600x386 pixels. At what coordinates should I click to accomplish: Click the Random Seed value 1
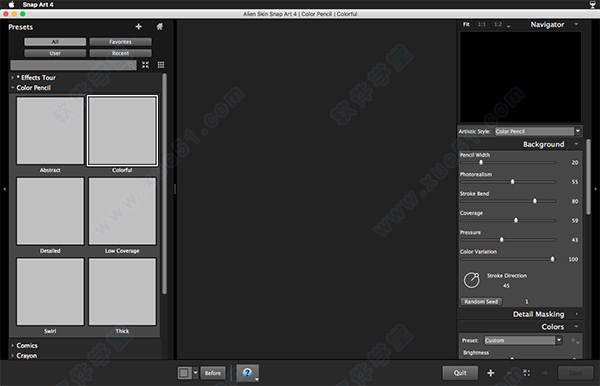tap(527, 301)
